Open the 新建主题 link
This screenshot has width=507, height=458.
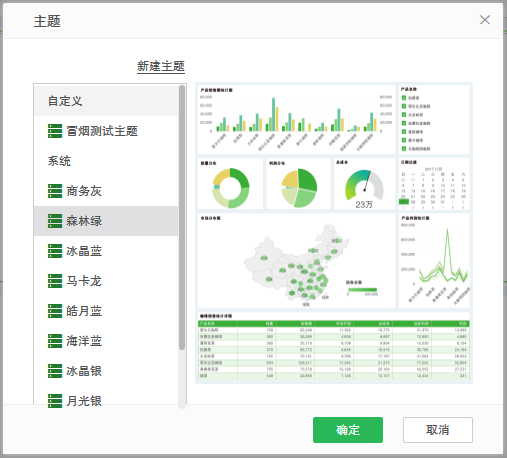pos(161,66)
